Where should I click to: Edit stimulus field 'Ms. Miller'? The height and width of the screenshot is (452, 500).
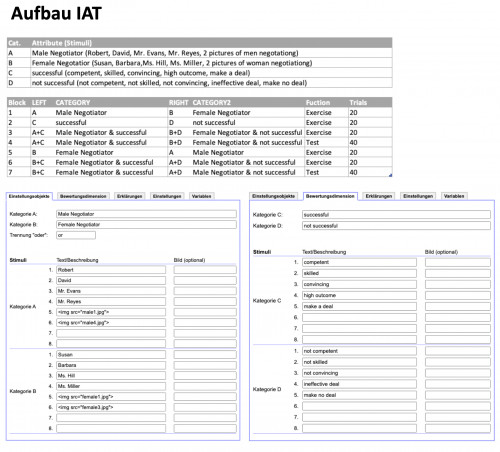click(x=111, y=386)
